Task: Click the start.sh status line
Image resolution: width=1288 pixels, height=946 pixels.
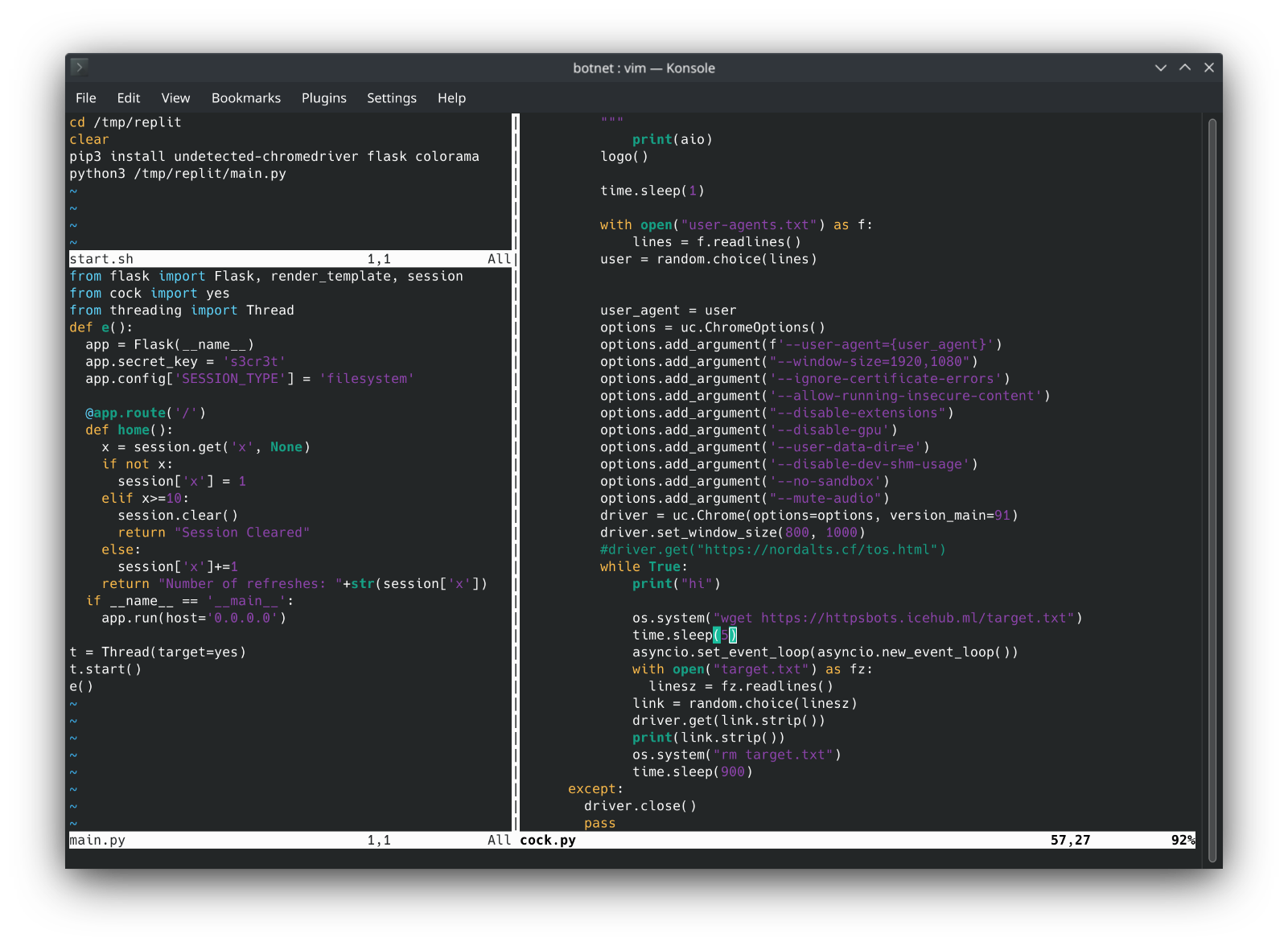Action: (290, 259)
